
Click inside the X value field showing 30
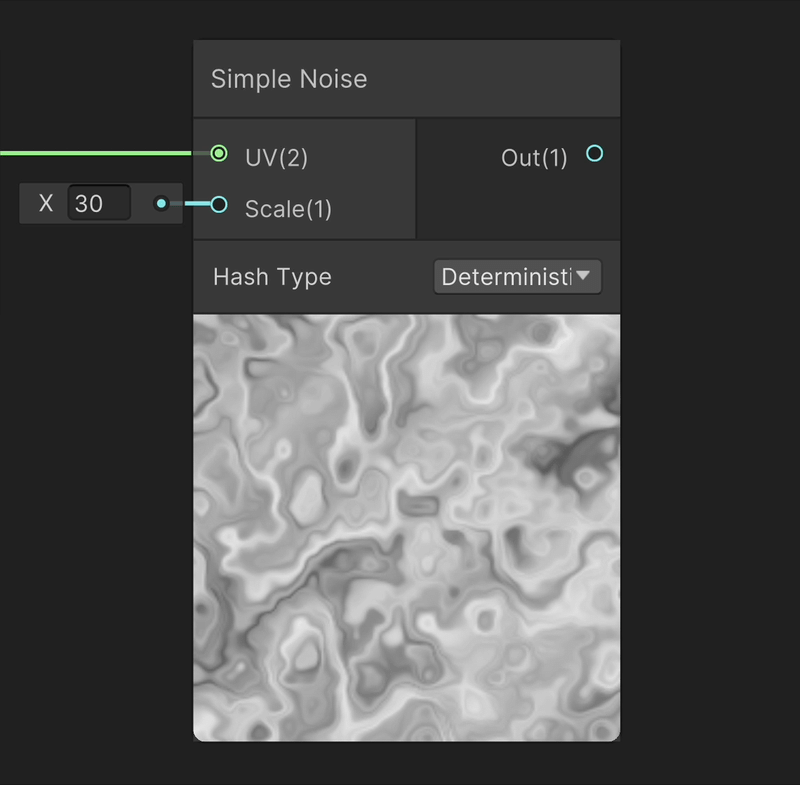pos(97,203)
